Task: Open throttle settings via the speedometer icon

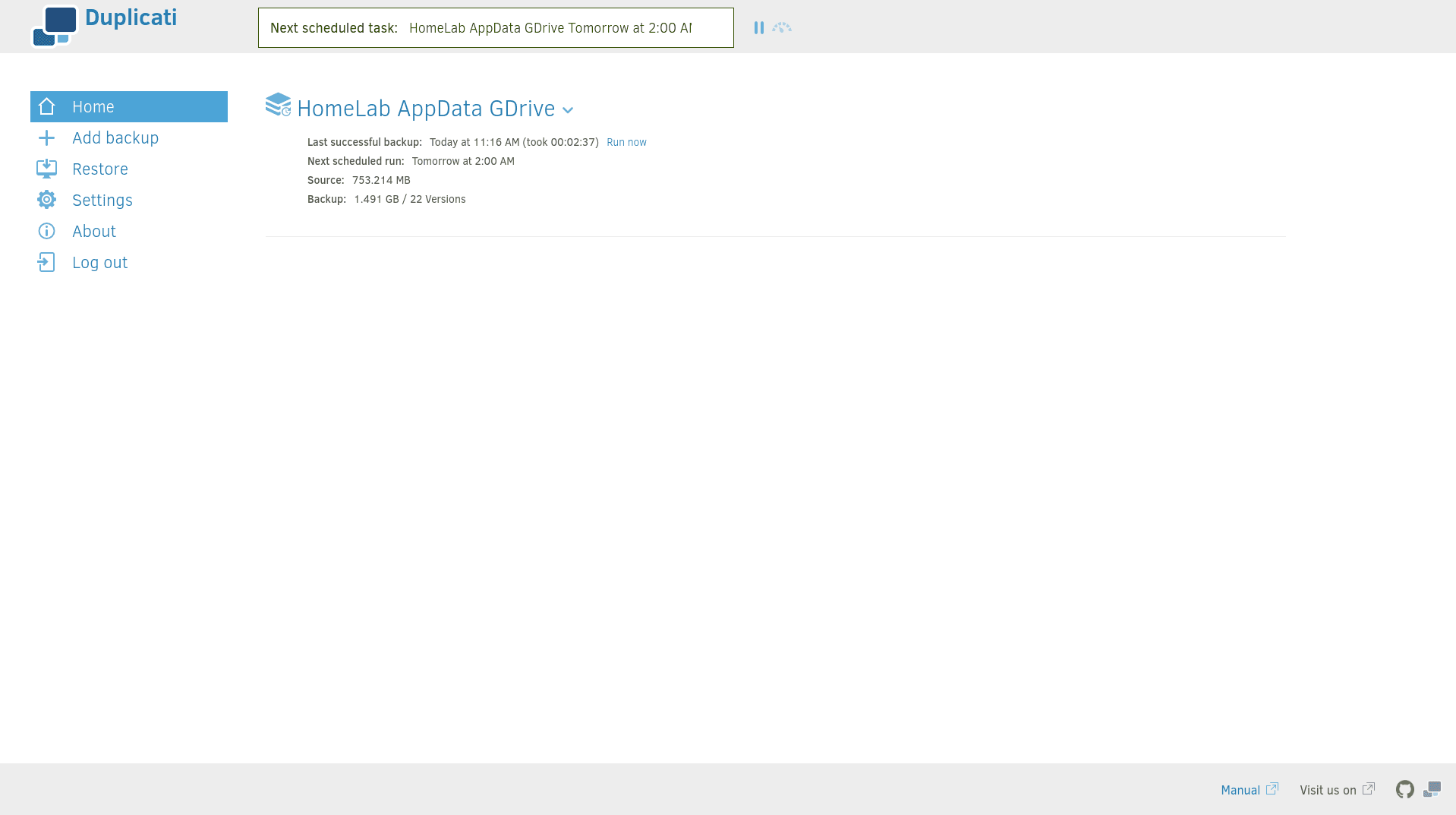Action: pos(782,28)
